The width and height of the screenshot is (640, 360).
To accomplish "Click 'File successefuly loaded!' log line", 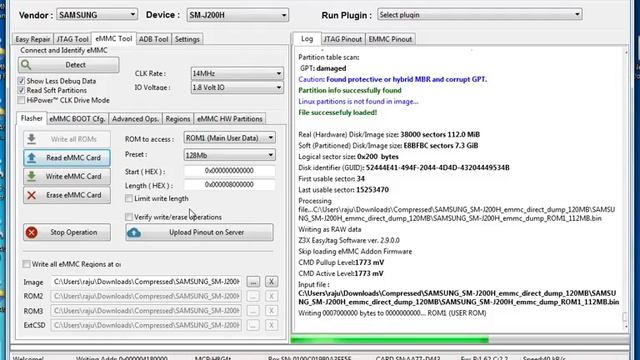I will [x=338, y=112].
